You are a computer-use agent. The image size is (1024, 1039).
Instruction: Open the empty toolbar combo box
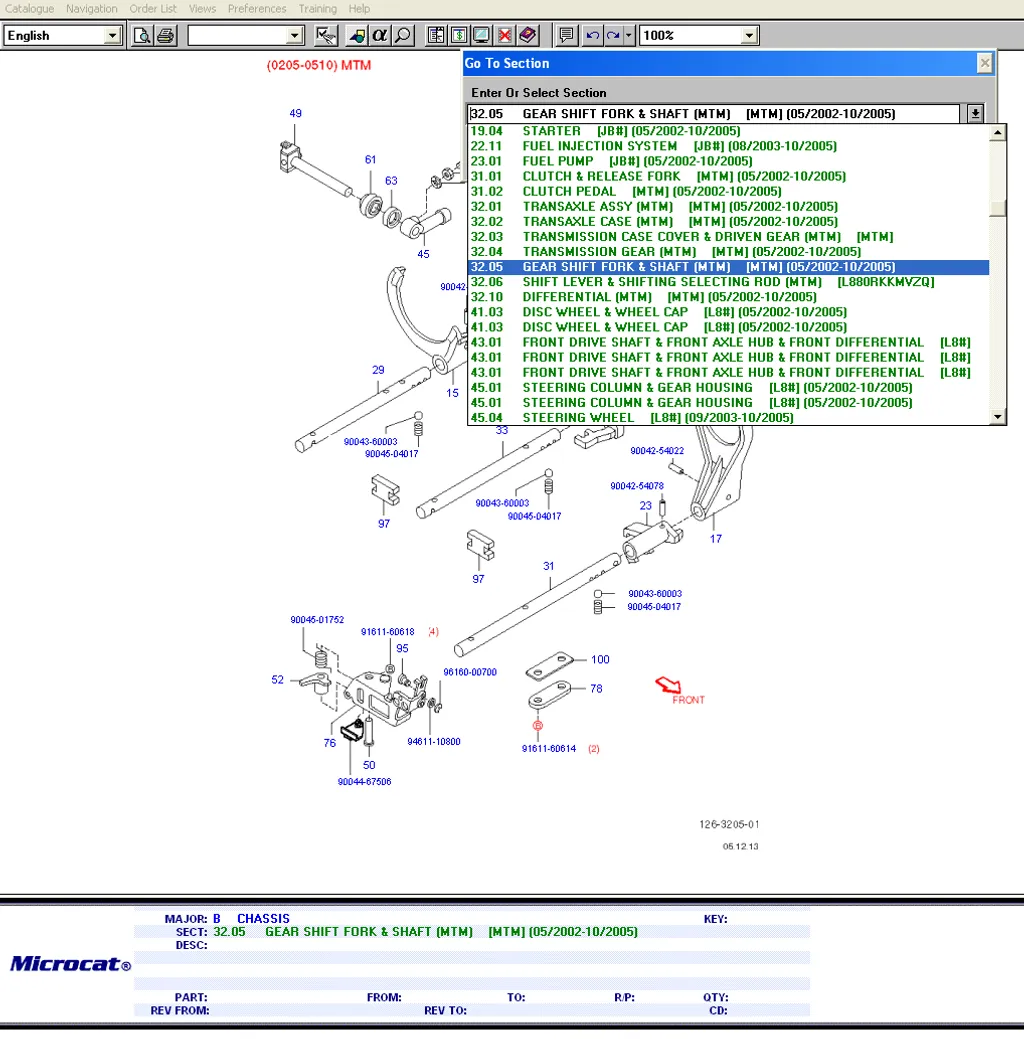pos(294,36)
